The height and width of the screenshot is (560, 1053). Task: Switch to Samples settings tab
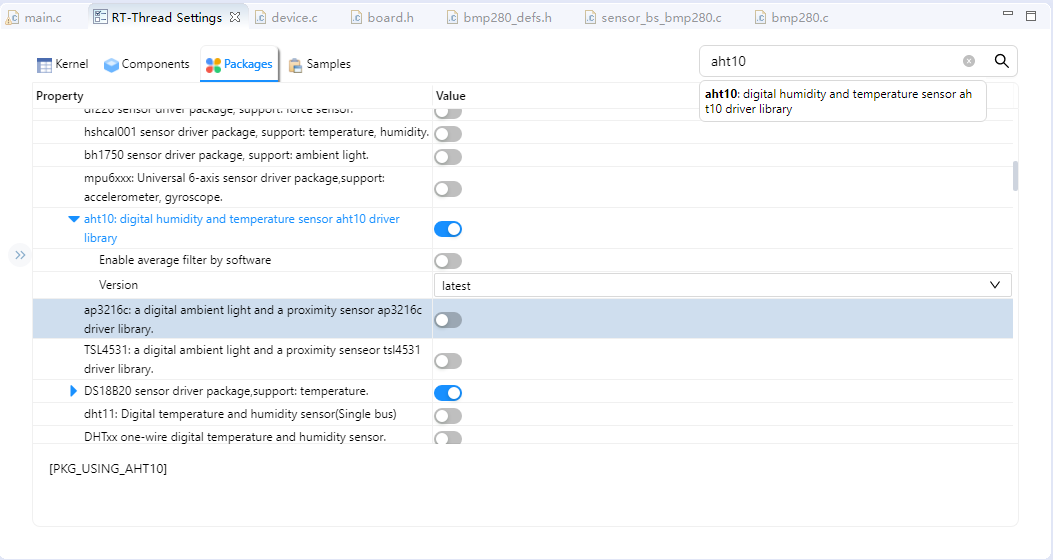tap(320, 64)
